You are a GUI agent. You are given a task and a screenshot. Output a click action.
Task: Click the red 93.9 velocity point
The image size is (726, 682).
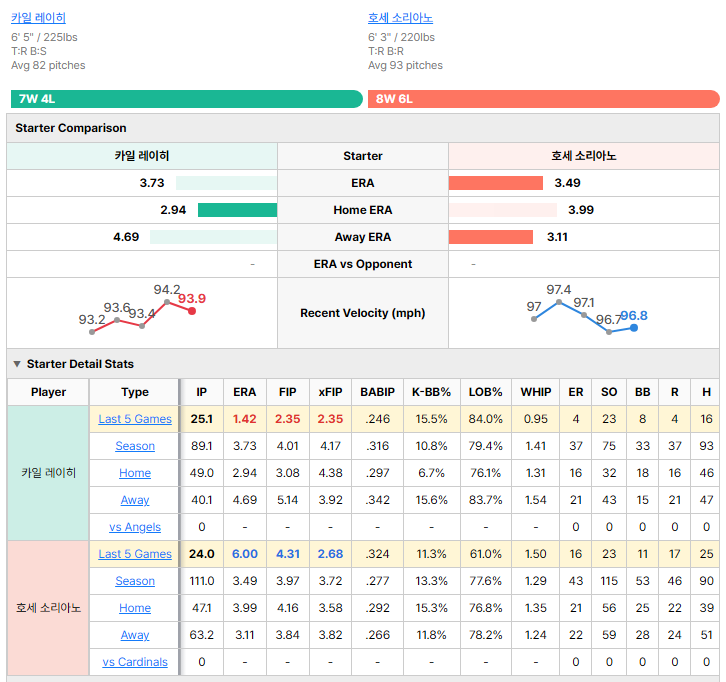(192, 311)
